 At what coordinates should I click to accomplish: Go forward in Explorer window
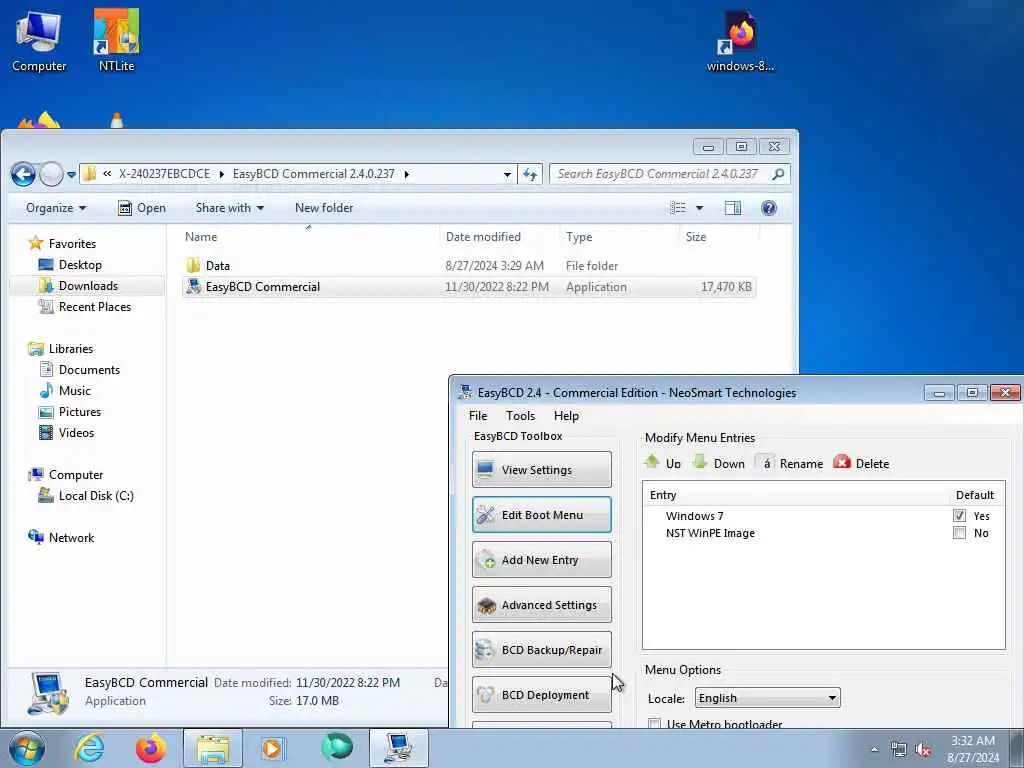51,174
